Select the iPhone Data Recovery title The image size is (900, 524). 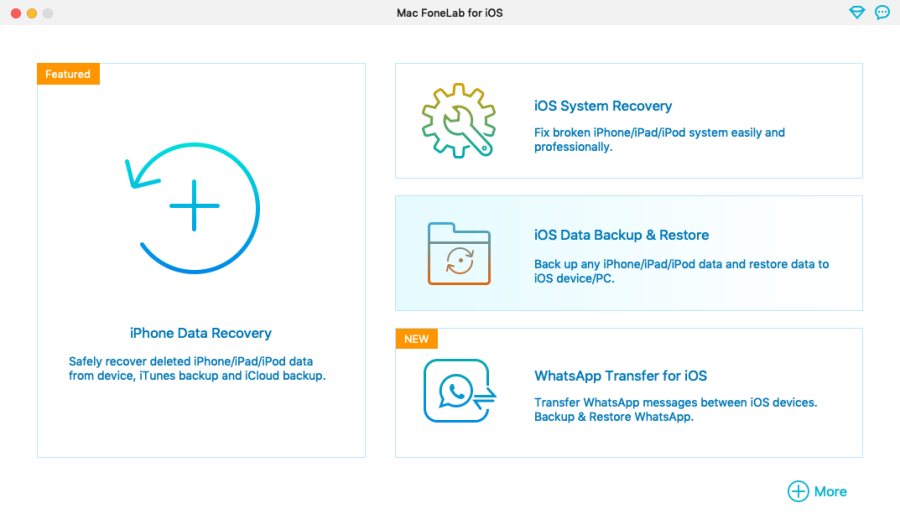coord(200,333)
